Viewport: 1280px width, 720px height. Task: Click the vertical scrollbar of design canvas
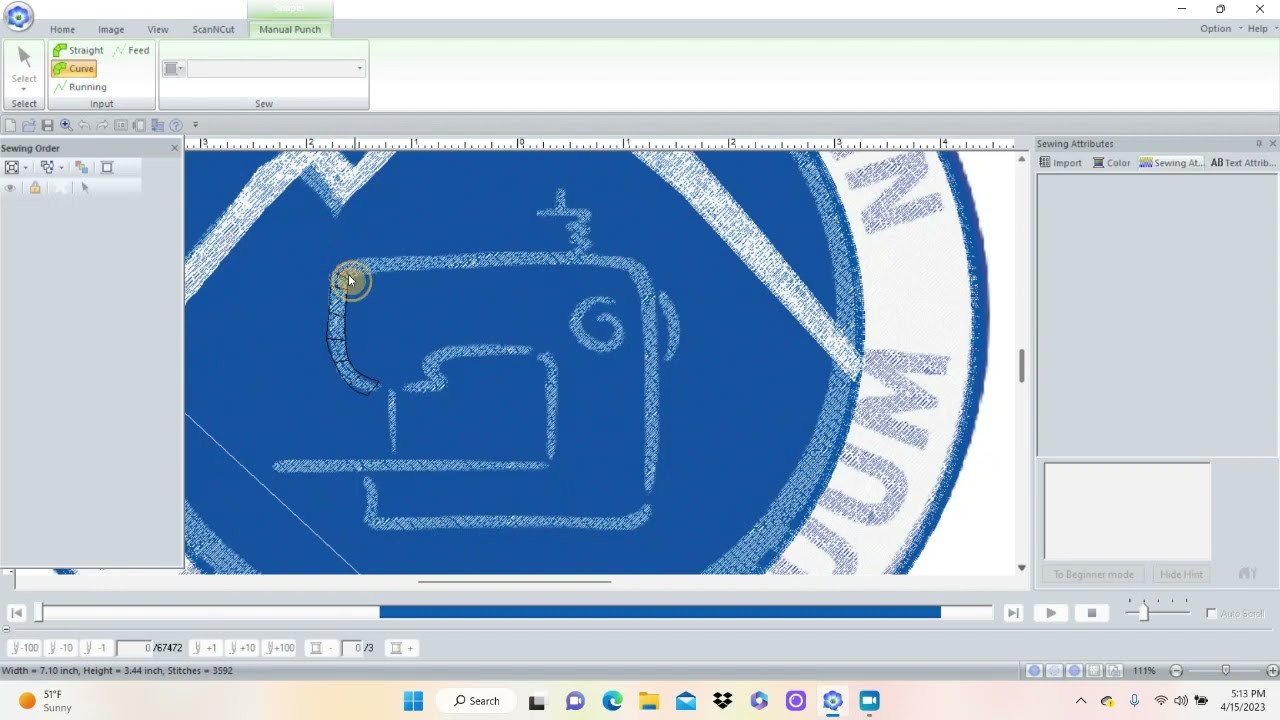point(1021,365)
